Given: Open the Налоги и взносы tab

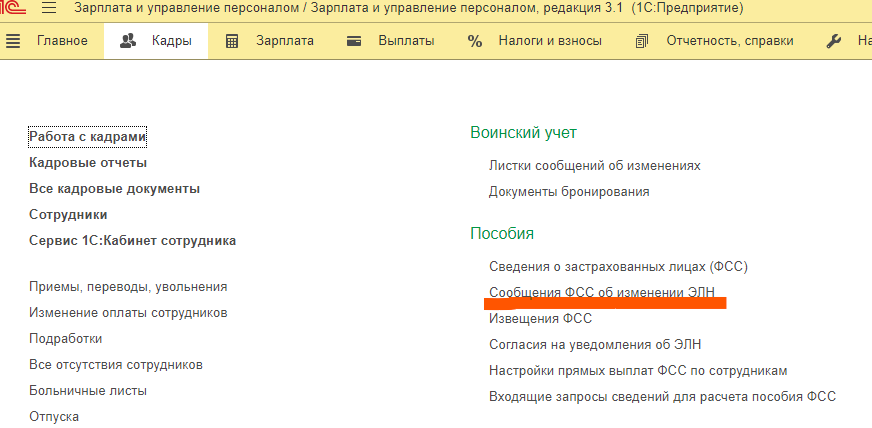Looking at the screenshot, I should [x=550, y=41].
